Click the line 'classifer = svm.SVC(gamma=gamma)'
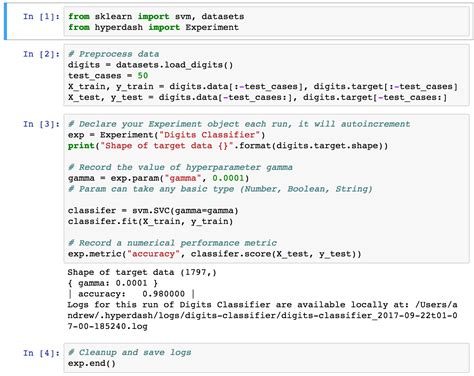The width and height of the screenshot is (474, 376). (153, 211)
